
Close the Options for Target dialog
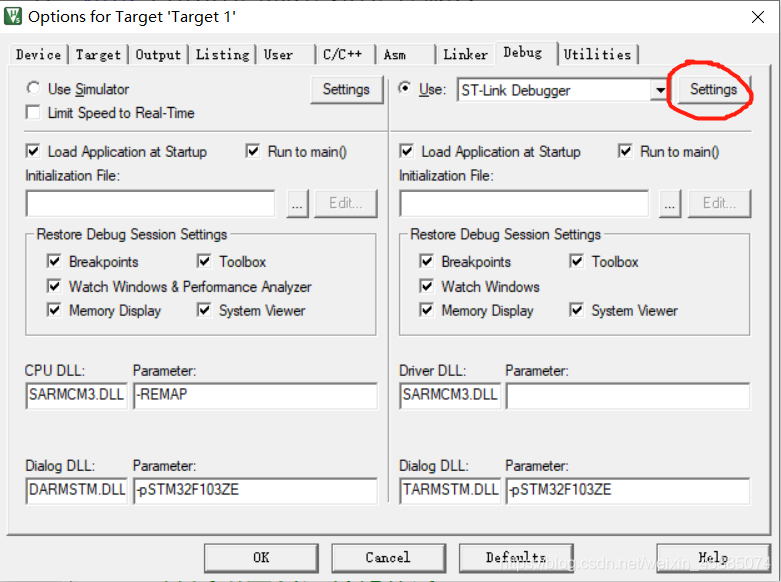pos(758,17)
